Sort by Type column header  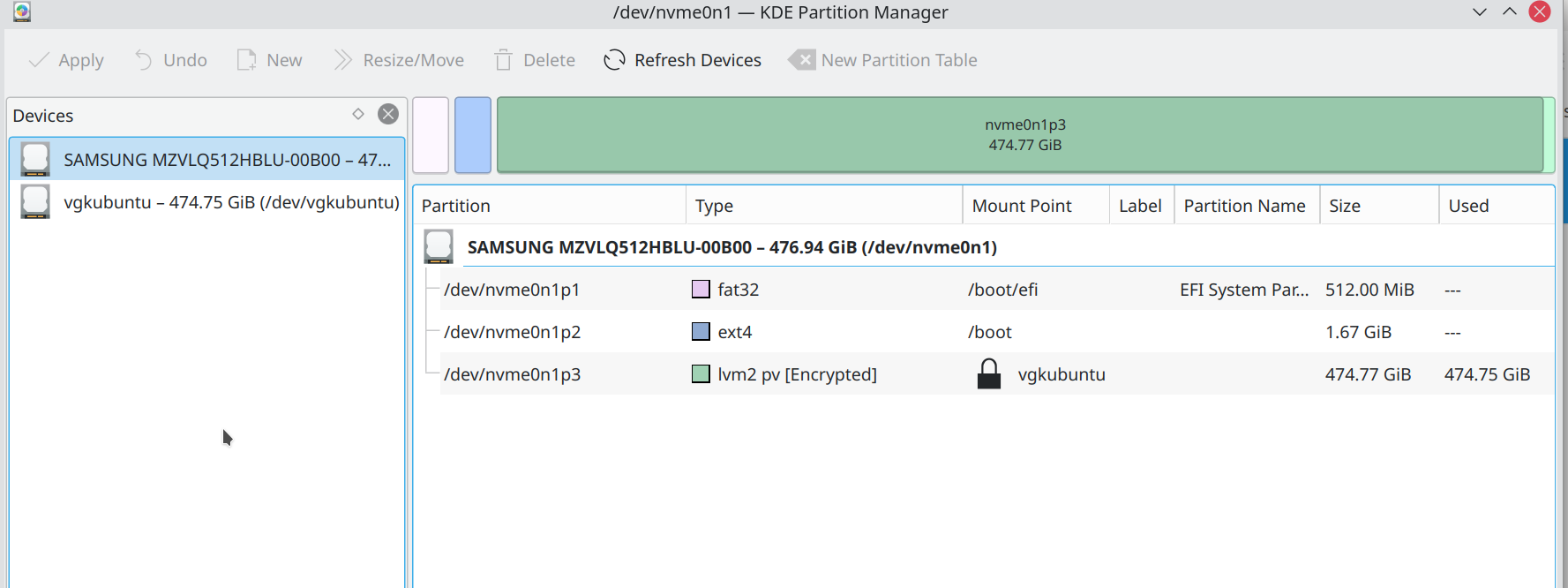coord(824,206)
